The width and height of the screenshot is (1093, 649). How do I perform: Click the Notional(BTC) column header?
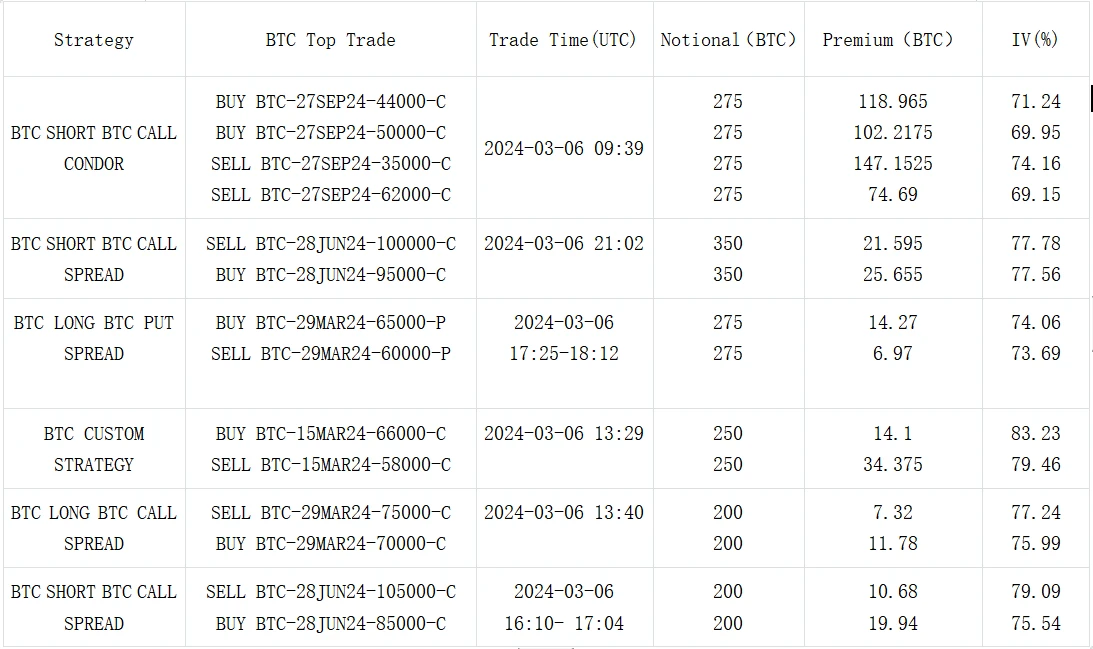[x=728, y=40]
